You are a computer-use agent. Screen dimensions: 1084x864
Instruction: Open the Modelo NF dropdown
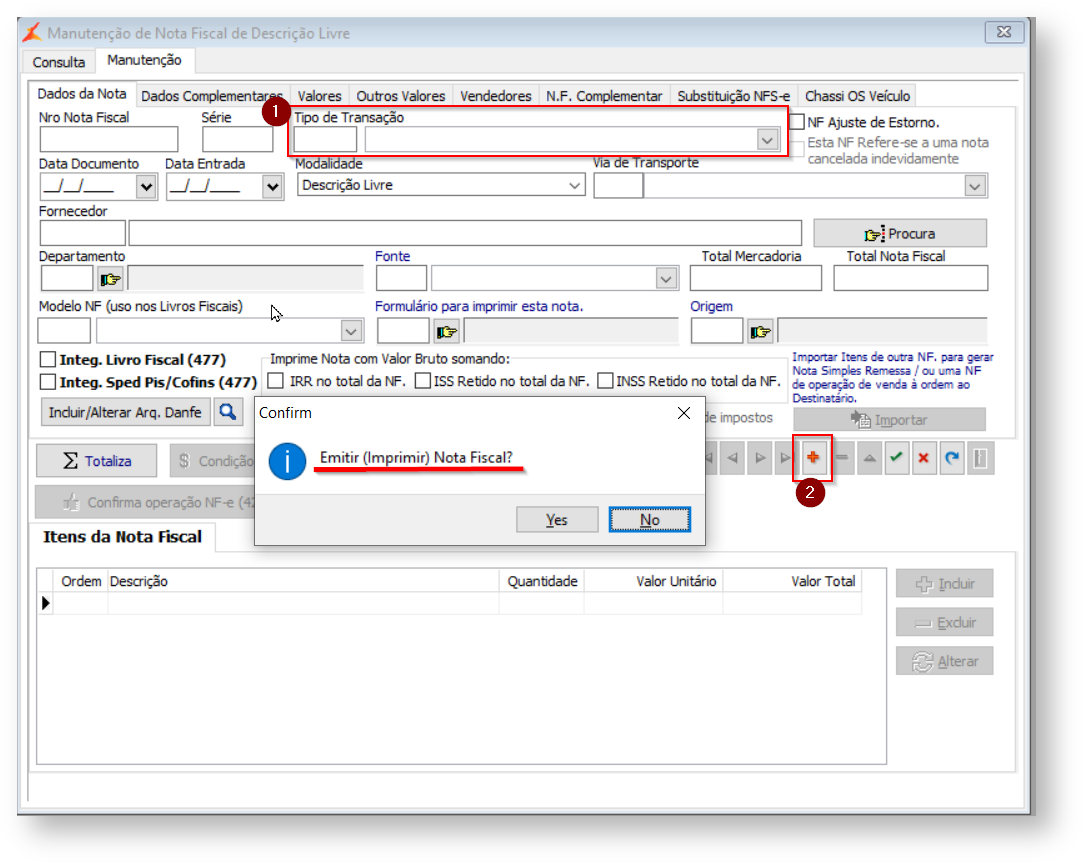[351, 331]
